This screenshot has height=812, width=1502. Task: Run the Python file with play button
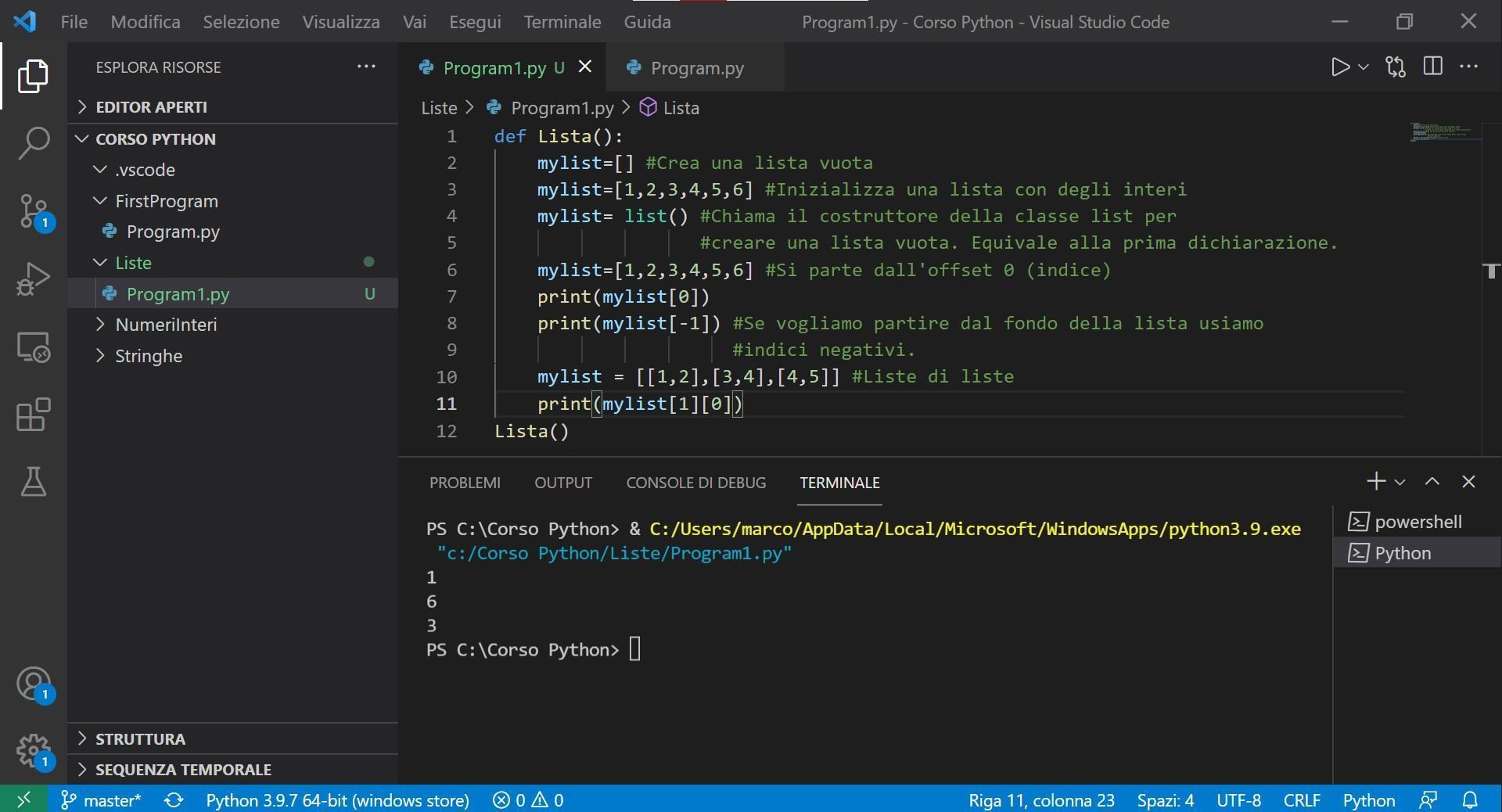pos(1339,67)
